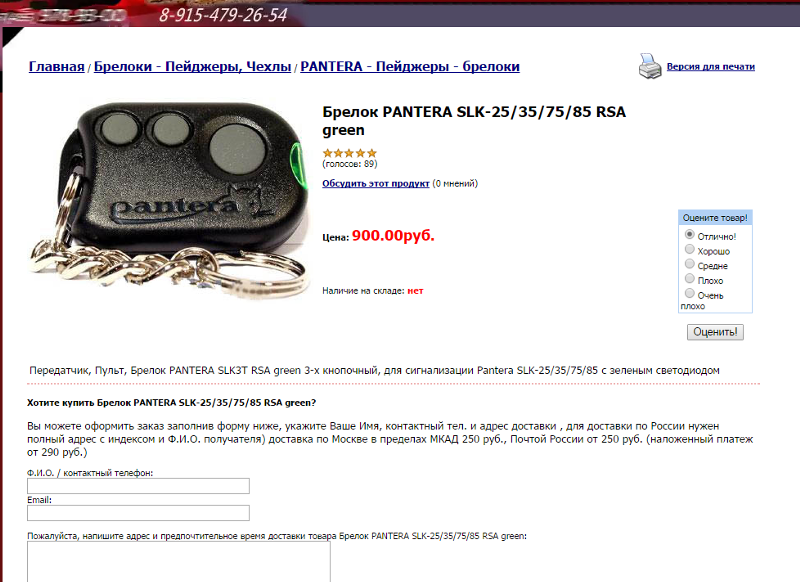Viewport: 800px width, 582px height.
Task: Submit rating with Оценить! button
Action: click(x=715, y=332)
